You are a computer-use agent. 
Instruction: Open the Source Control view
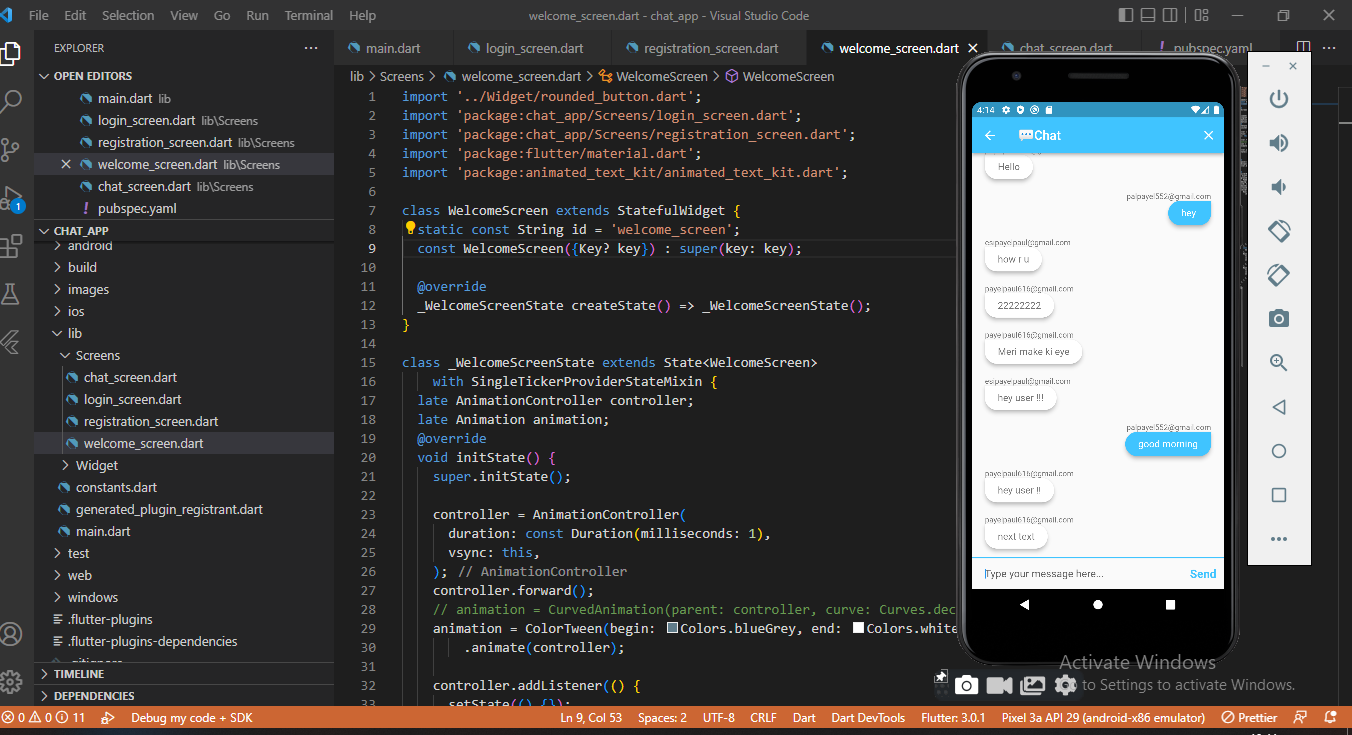pyautogui.click(x=11, y=149)
